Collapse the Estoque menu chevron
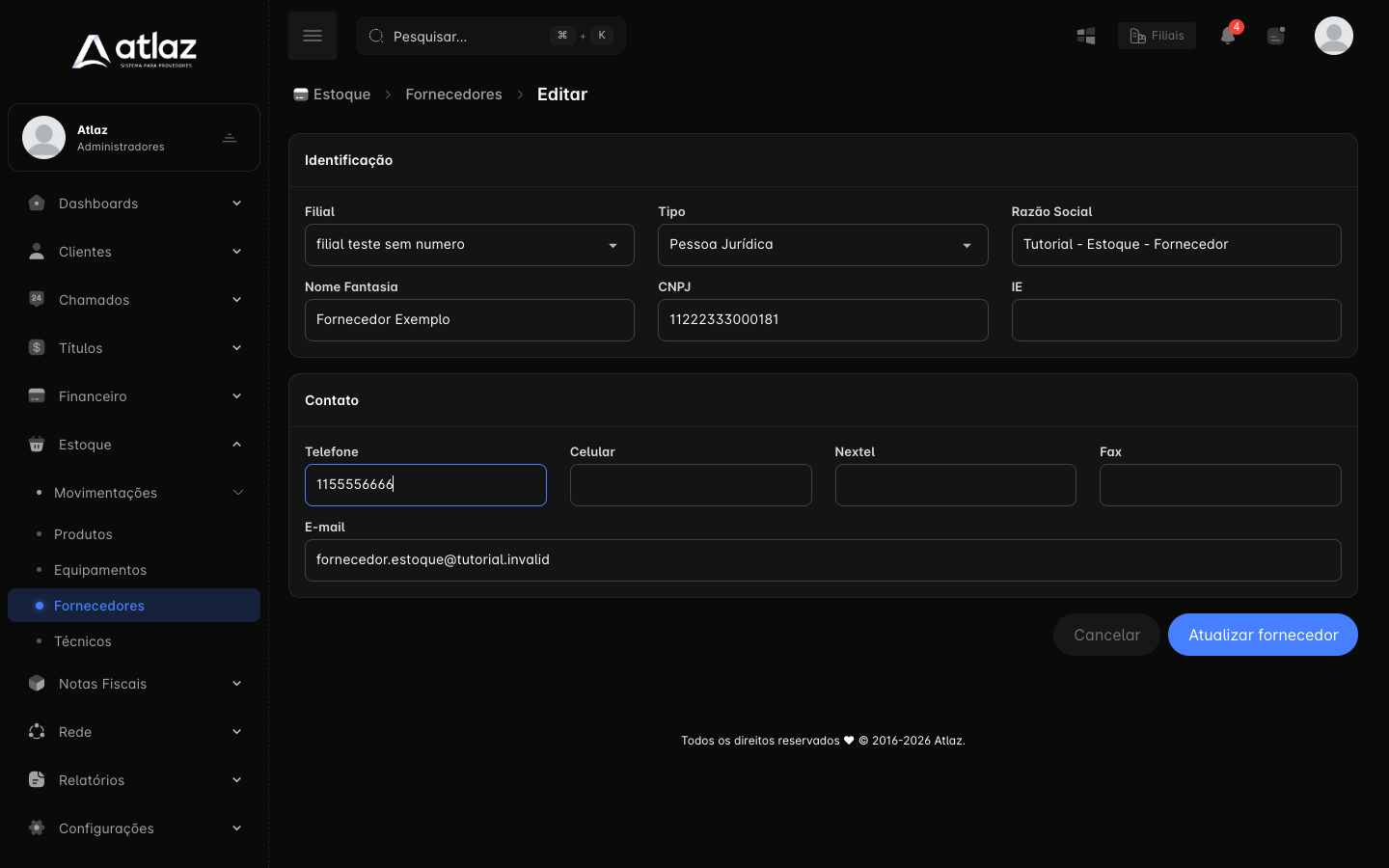The image size is (1389, 868). pyautogui.click(x=236, y=445)
